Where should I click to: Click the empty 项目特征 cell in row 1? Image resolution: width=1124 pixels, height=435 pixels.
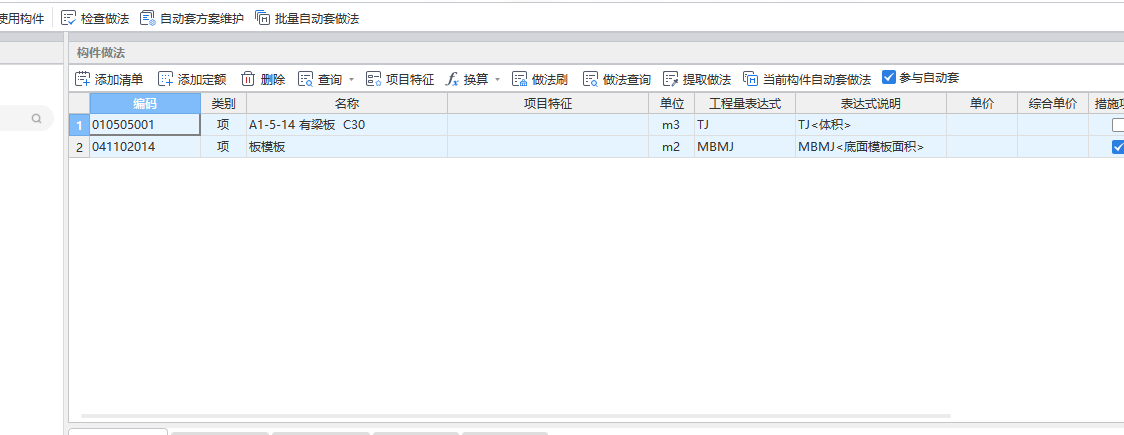548,125
